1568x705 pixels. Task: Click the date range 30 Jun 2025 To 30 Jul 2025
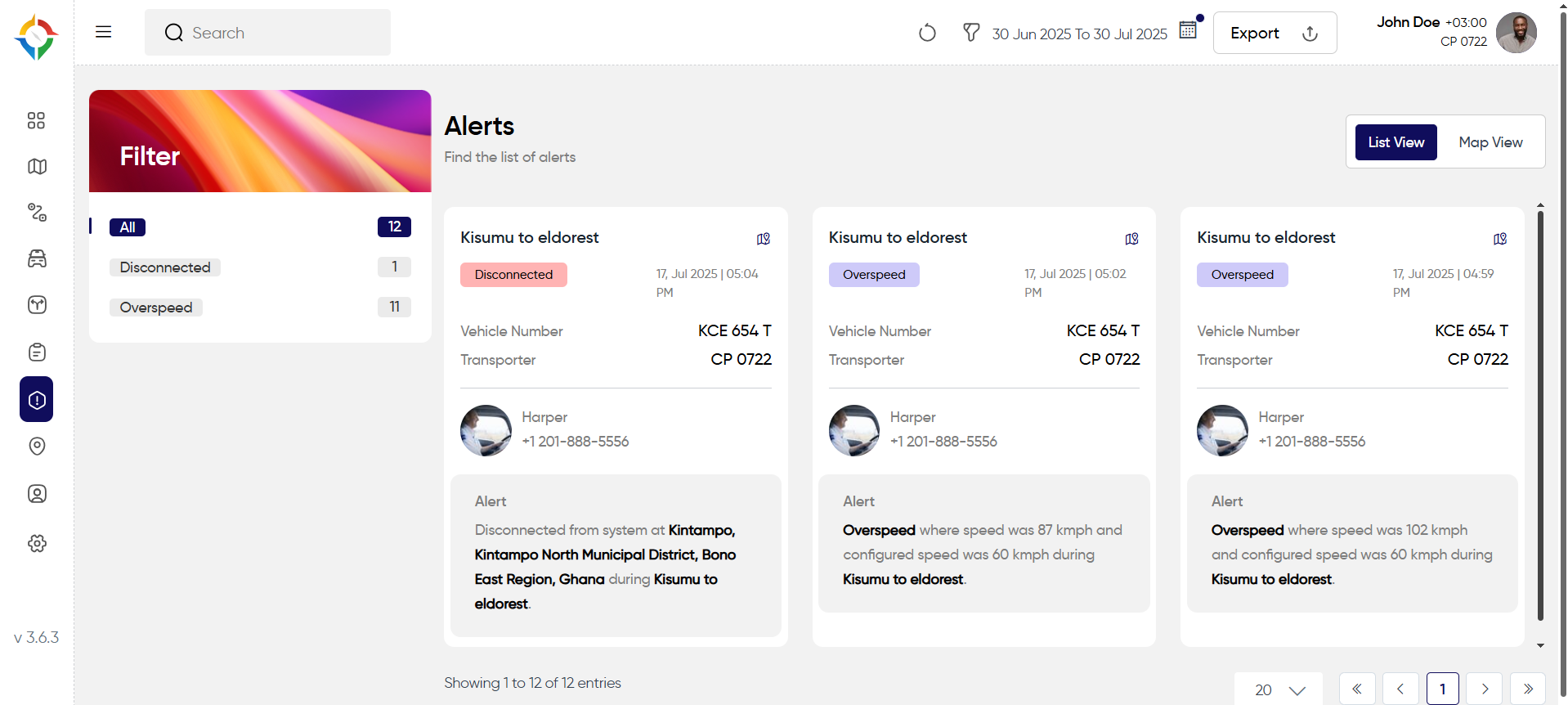click(x=1079, y=34)
